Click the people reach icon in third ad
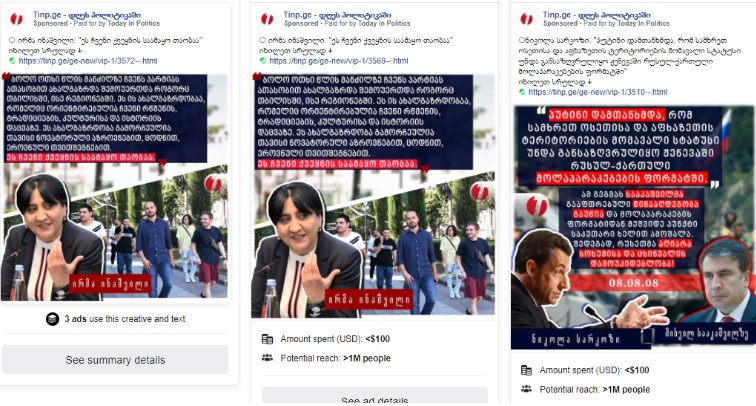Screen dimensions: 756x406 click(x=526, y=389)
